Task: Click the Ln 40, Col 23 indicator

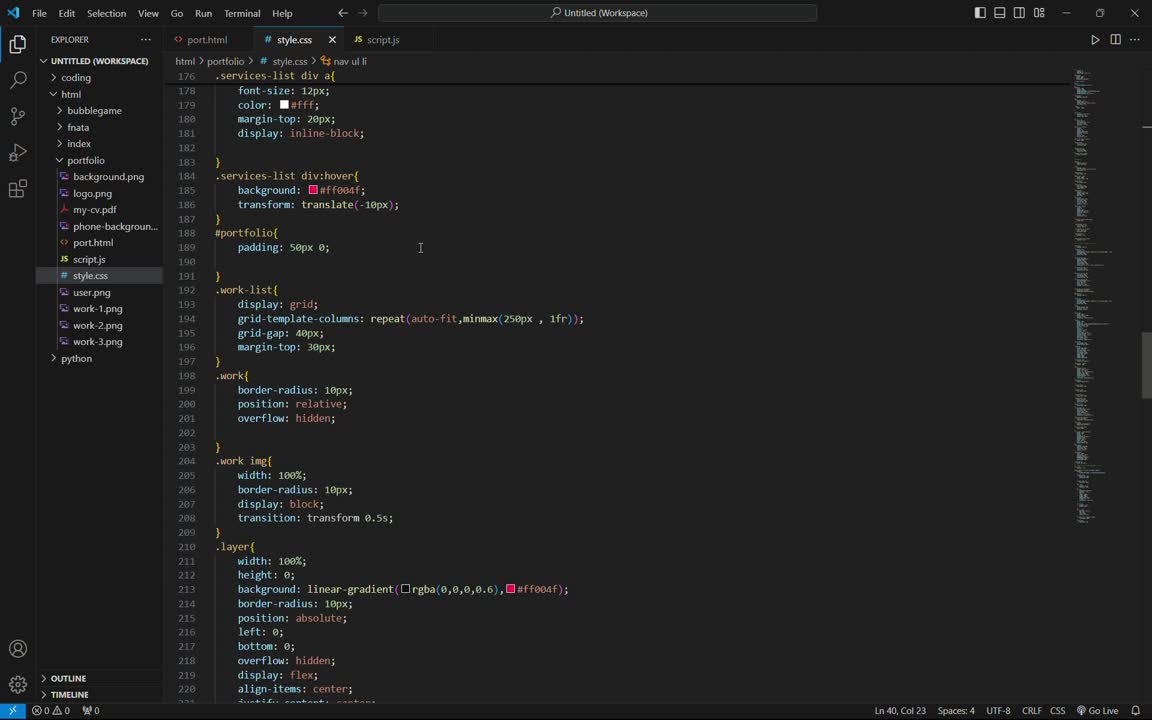Action: (x=899, y=710)
